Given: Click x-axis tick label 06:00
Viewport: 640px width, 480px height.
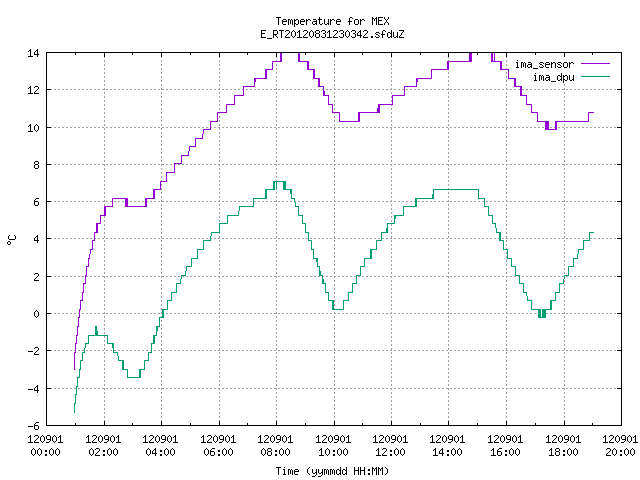Looking at the screenshot, I should coord(218,453).
